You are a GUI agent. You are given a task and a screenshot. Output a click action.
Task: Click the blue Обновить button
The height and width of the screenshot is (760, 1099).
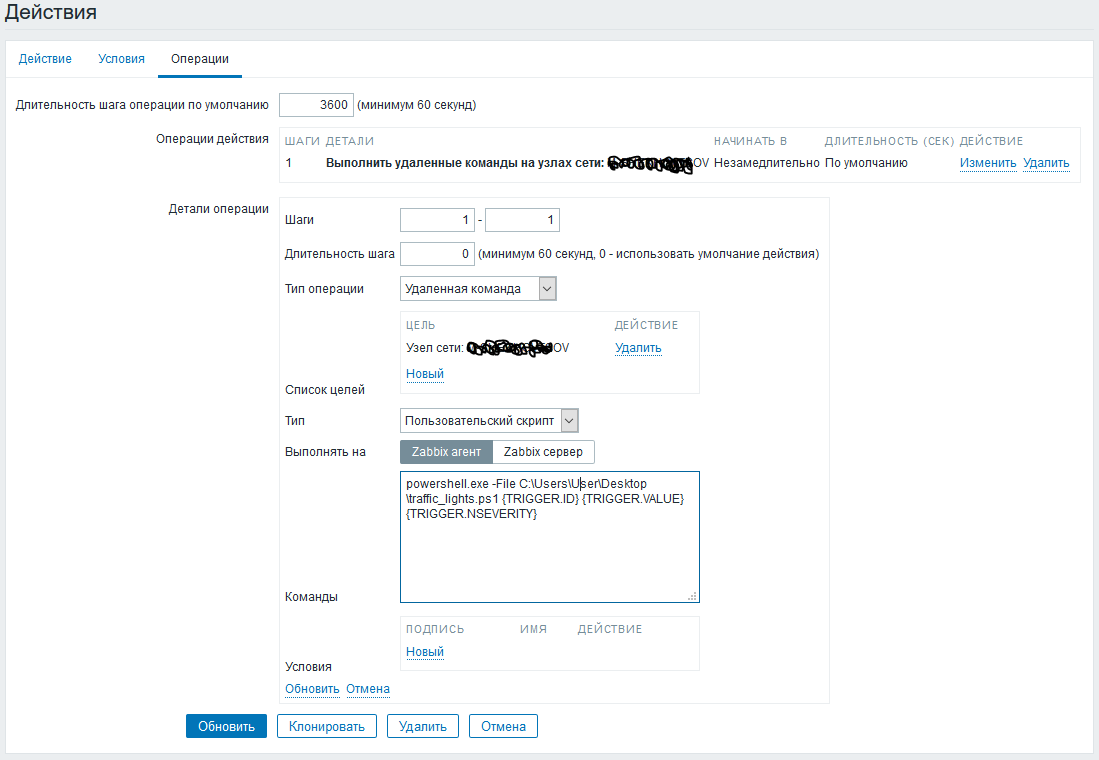click(x=226, y=726)
